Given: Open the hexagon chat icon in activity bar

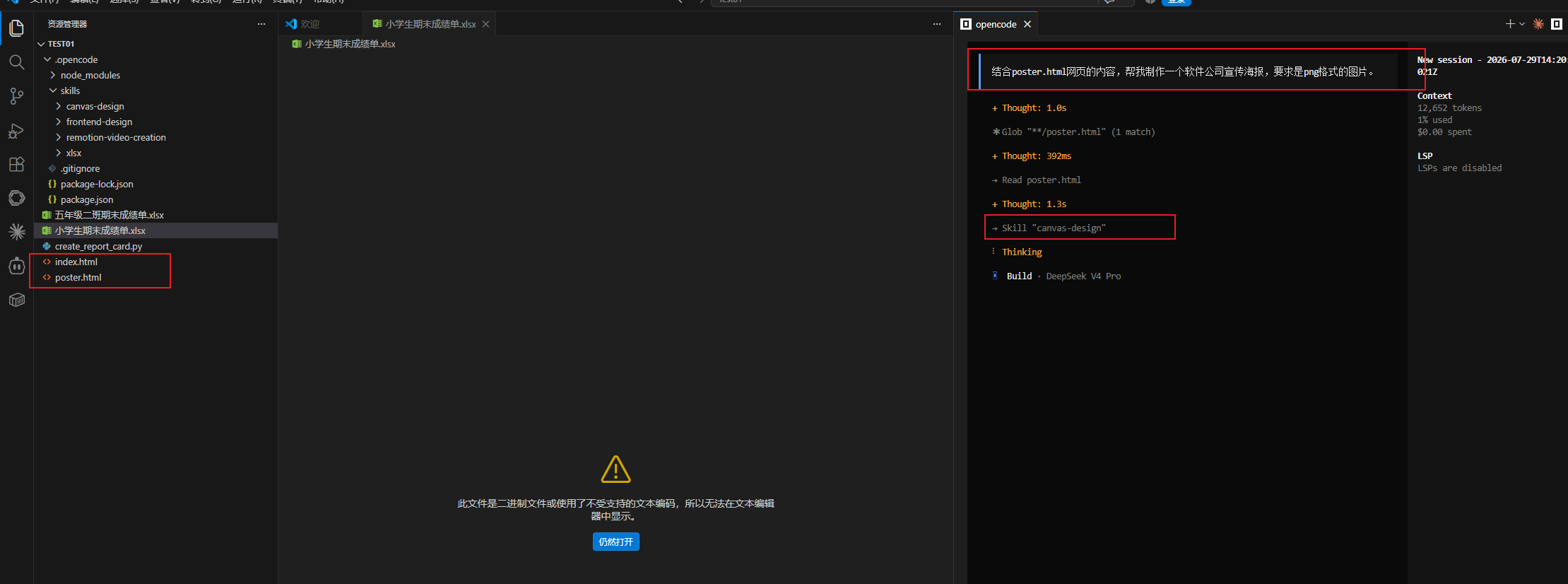Looking at the screenshot, I should (x=16, y=198).
